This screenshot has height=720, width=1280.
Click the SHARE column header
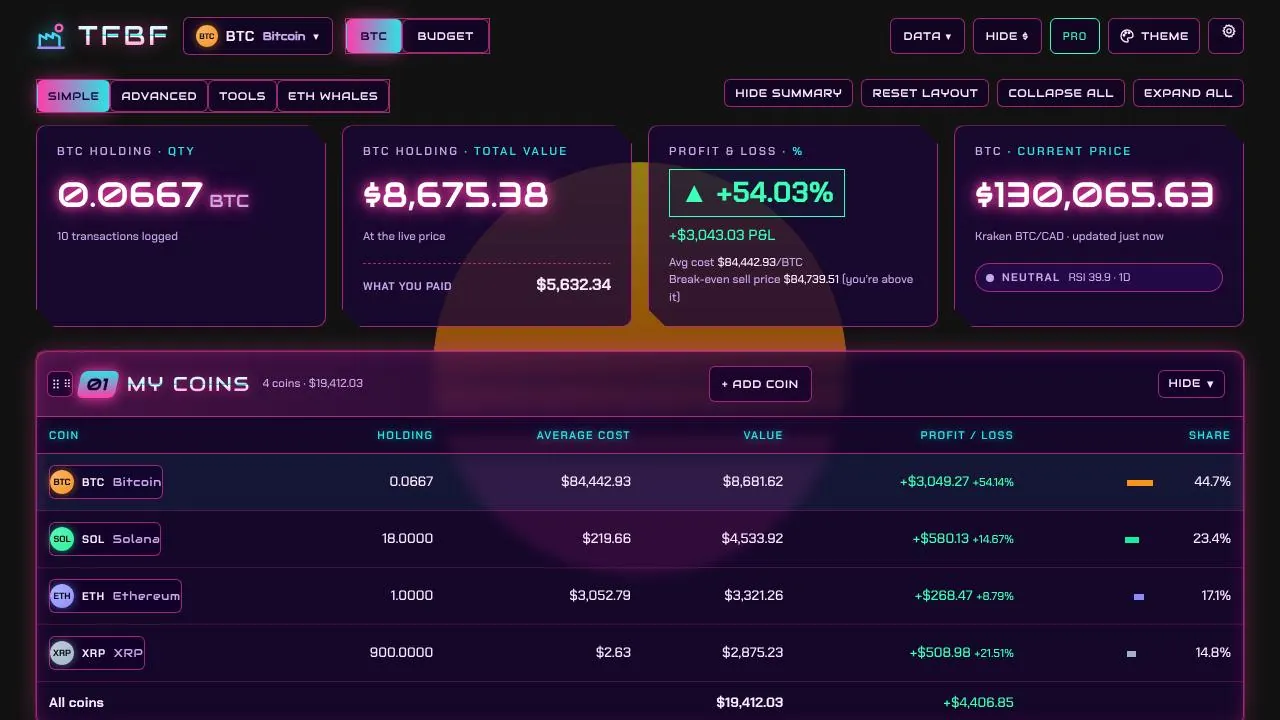tap(1209, 435)
